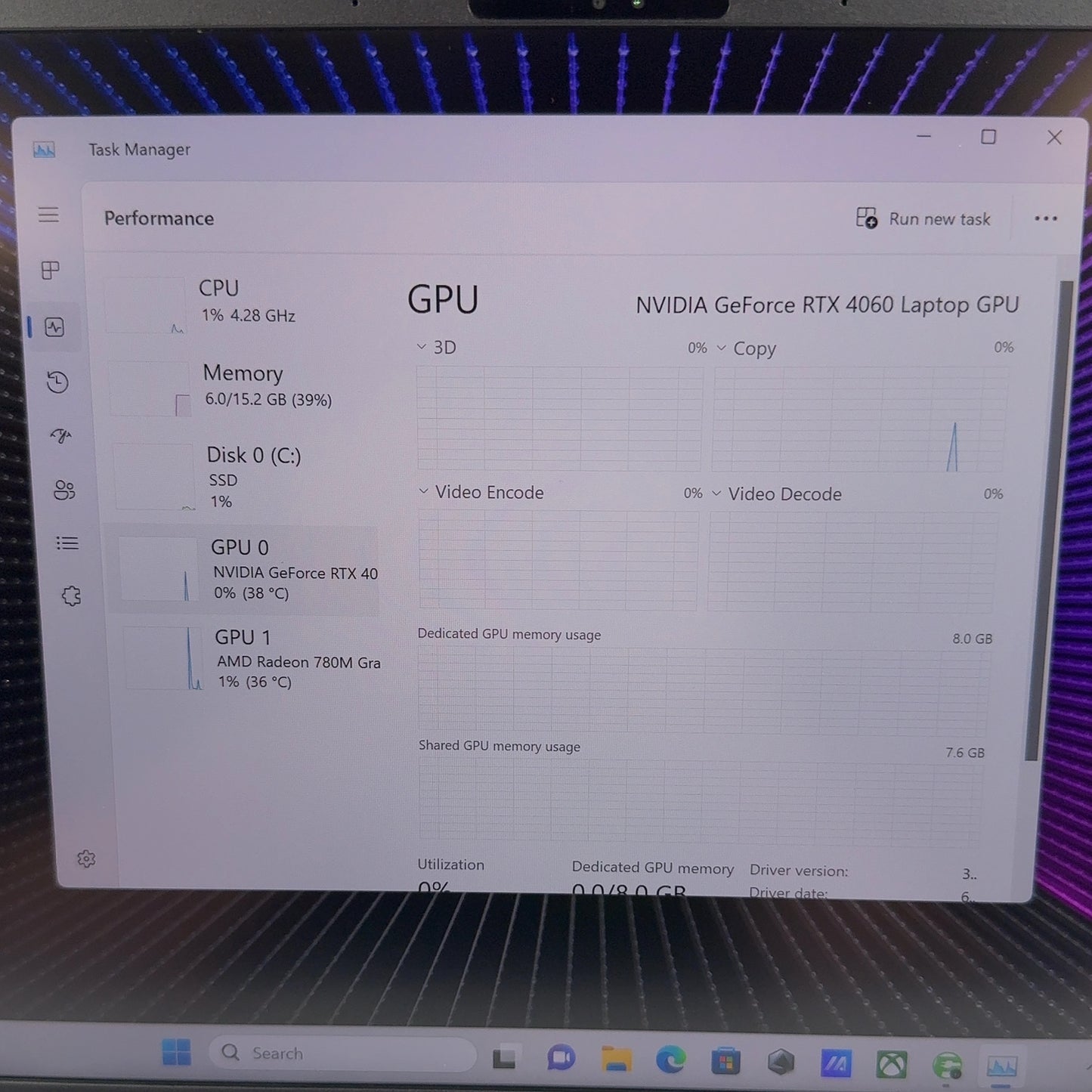Launch Microsoft Edge from the taskbar
Image resolution: width=1092 pixels, height=1092 pixels.
click(x=670, y=1061)
